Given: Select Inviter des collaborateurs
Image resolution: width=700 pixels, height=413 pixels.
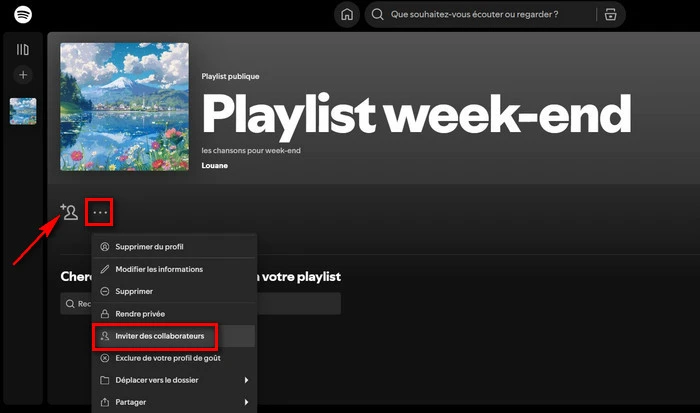Looking at the screenshot, I should tap(159, 336).
